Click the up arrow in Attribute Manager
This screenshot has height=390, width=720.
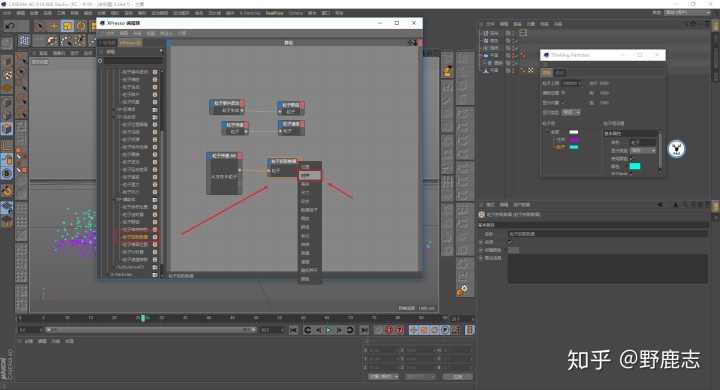tap(675, 205)
